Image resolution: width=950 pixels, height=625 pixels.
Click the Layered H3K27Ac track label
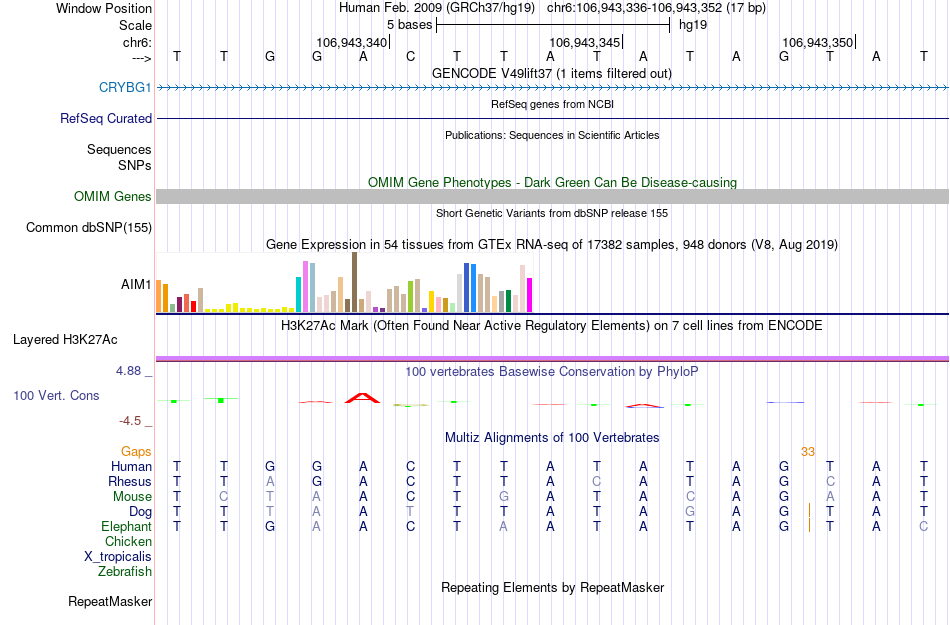point(65,340)
